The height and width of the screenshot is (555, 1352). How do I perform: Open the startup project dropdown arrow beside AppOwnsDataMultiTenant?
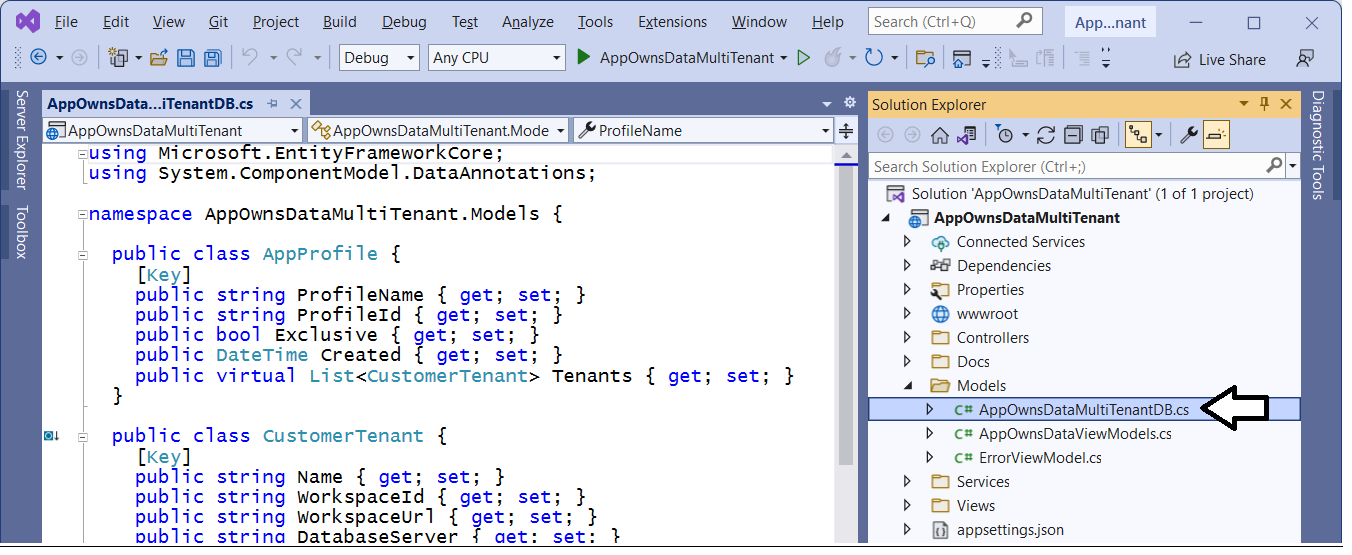click(783, 58)
